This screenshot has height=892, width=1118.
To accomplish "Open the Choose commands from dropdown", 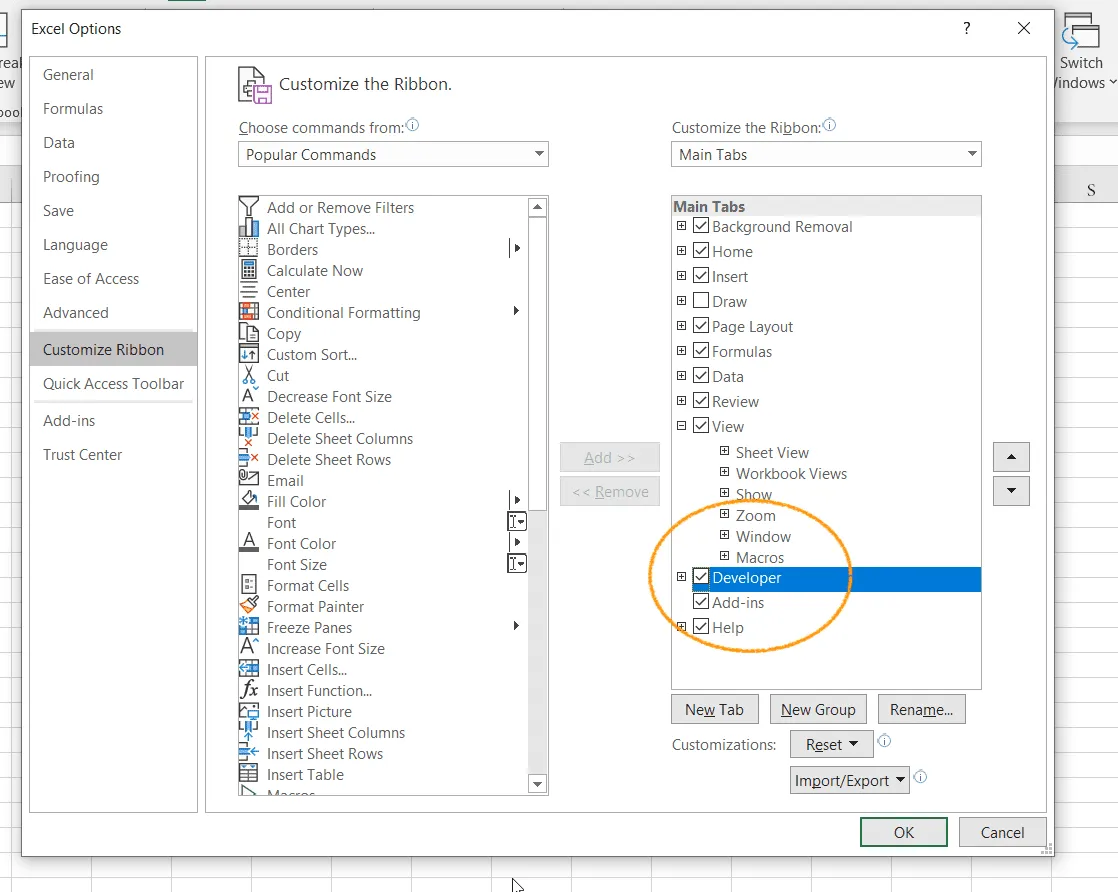I will pyautogui.click(x=537, y=154).
